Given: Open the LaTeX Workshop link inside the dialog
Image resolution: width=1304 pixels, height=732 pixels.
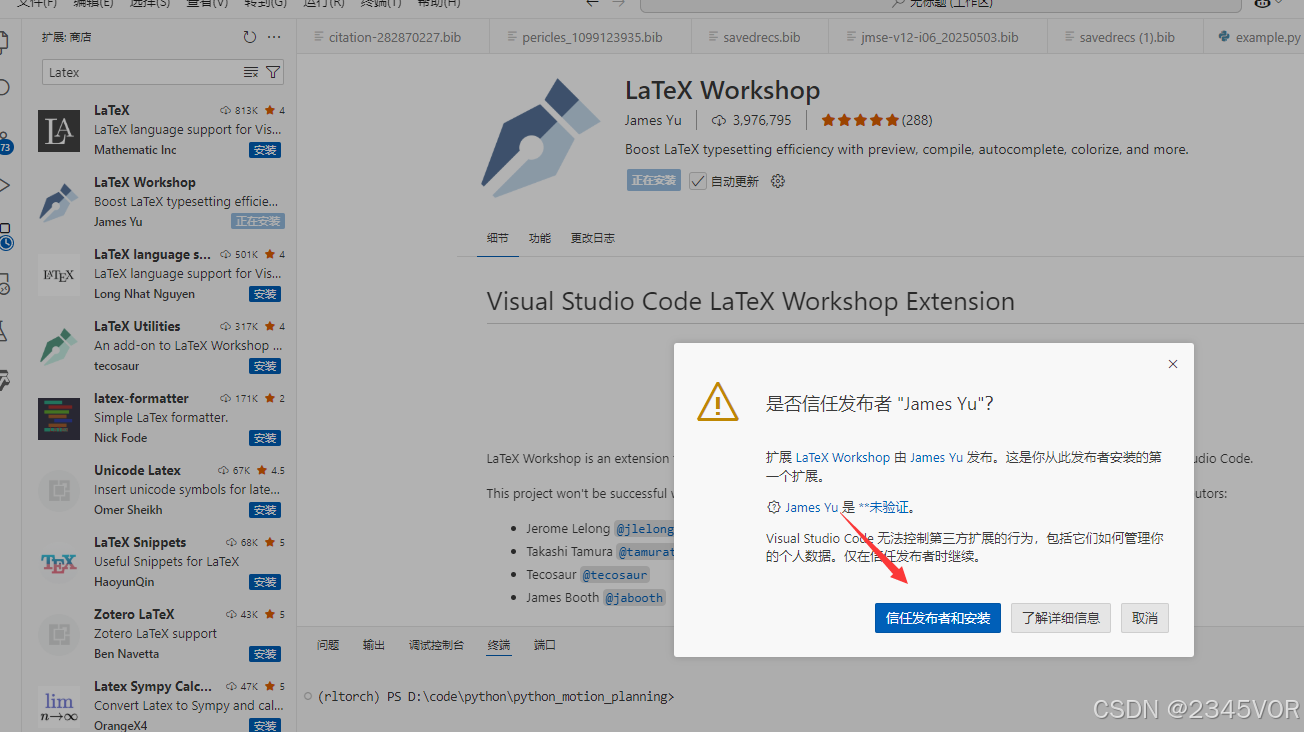Looking at the screenshot, I should click(x=842, y=457).
